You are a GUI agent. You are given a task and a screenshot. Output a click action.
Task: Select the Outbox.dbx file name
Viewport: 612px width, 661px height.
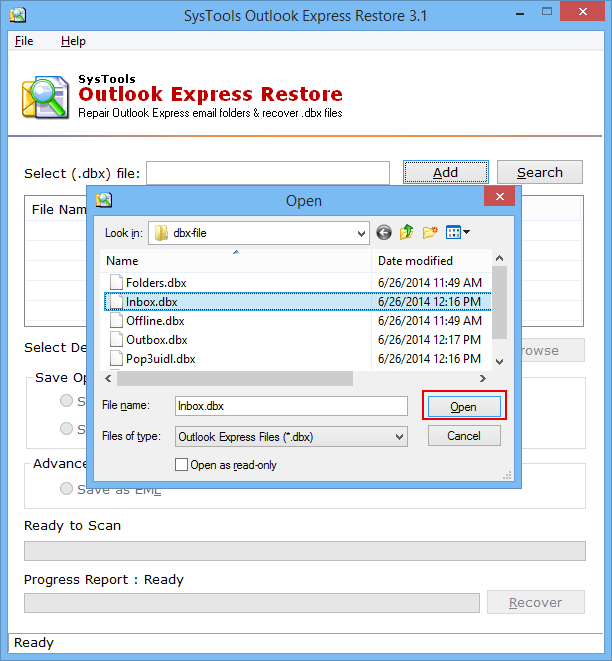pos(156,340)
